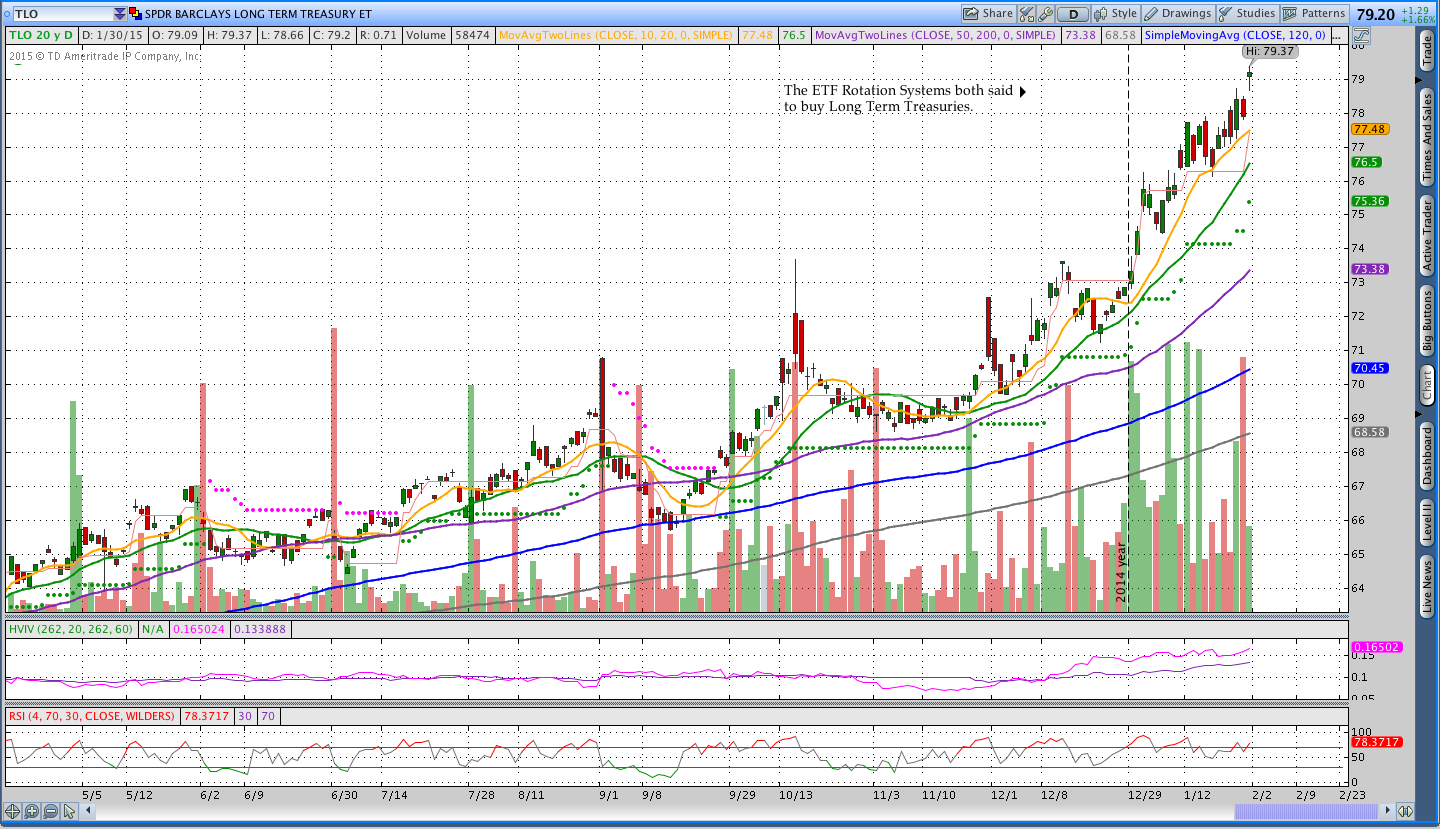
Task: Open the Style menu
Action: point(1116,14)
